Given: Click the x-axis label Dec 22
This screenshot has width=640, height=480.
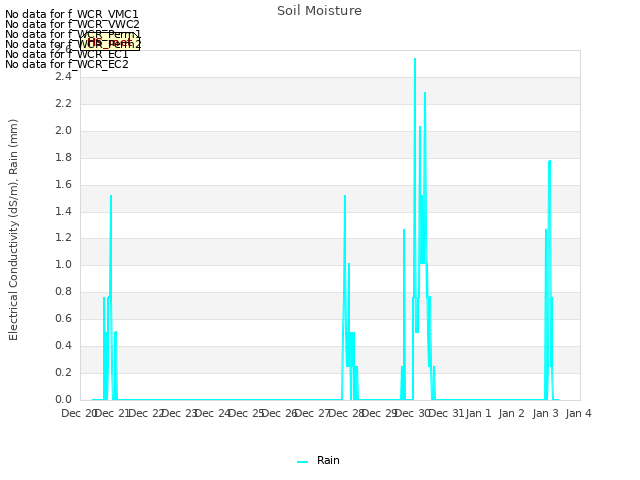Looking at the screenshot, I should point(146,413).
